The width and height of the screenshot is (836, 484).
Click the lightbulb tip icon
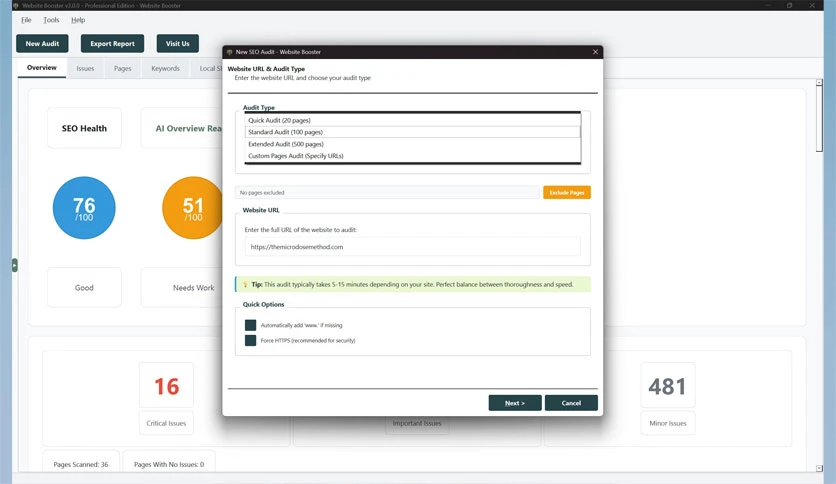[x=245, y=285]
